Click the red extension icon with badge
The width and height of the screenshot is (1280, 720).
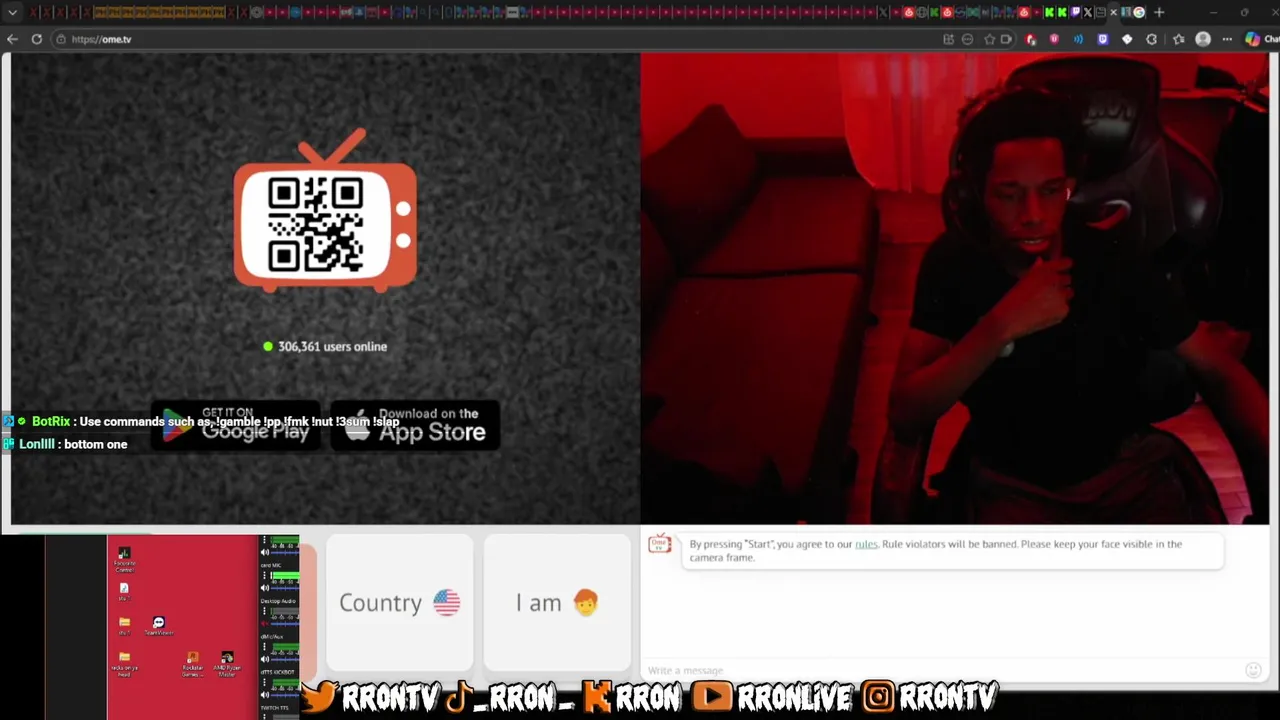pos(1031,39)
